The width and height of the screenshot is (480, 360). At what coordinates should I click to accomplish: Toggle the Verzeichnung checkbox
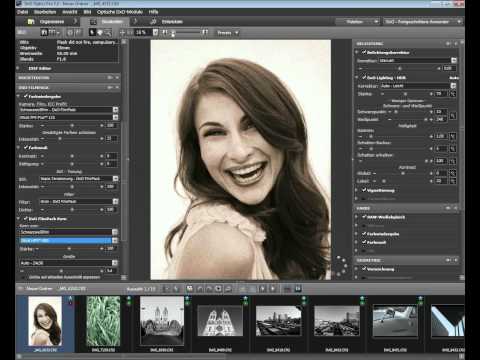coord(364,268)
